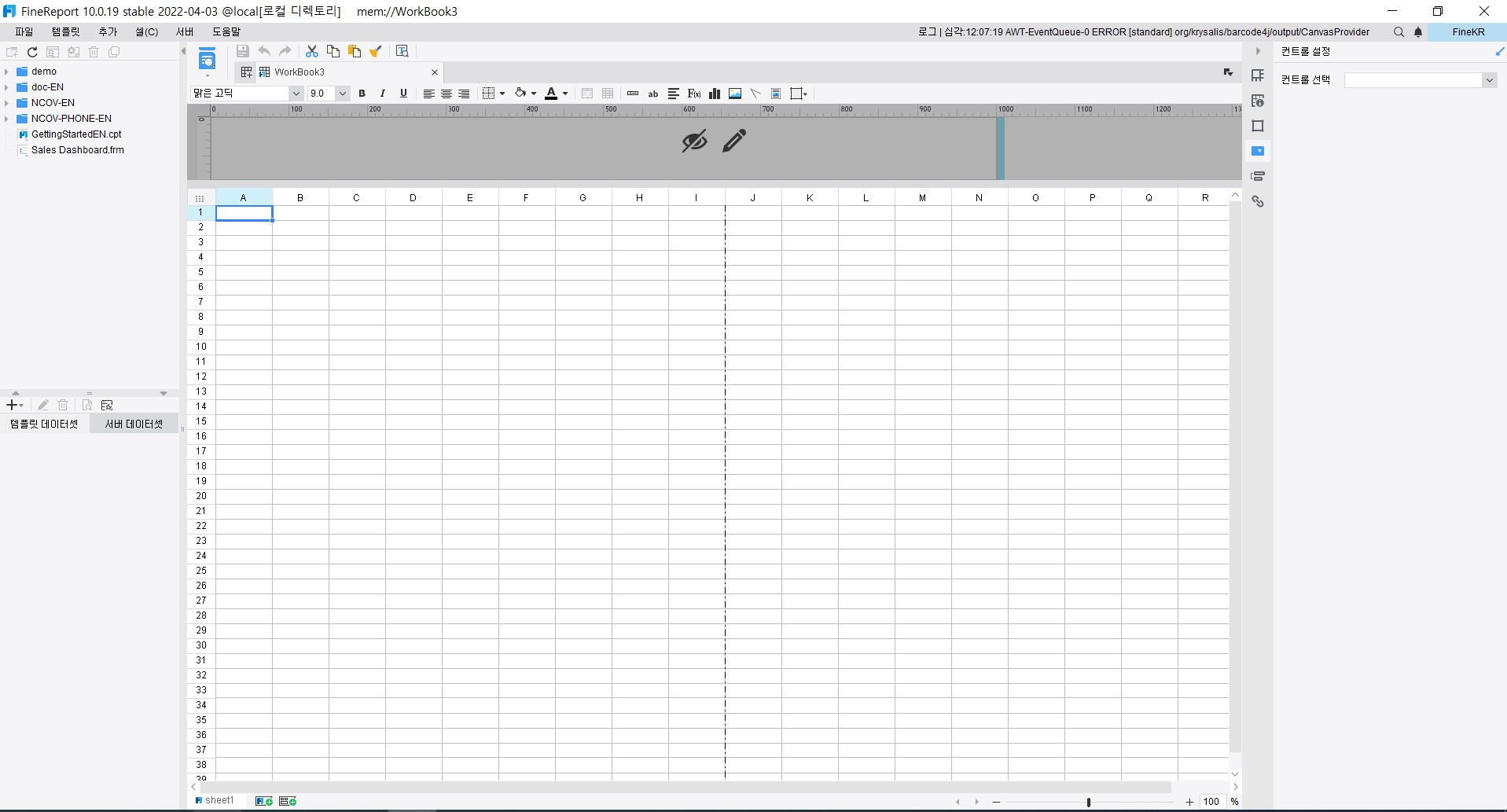Toggle italic formatting
Viewport: 1507px width, 812px height.
[x=383, y=94]
